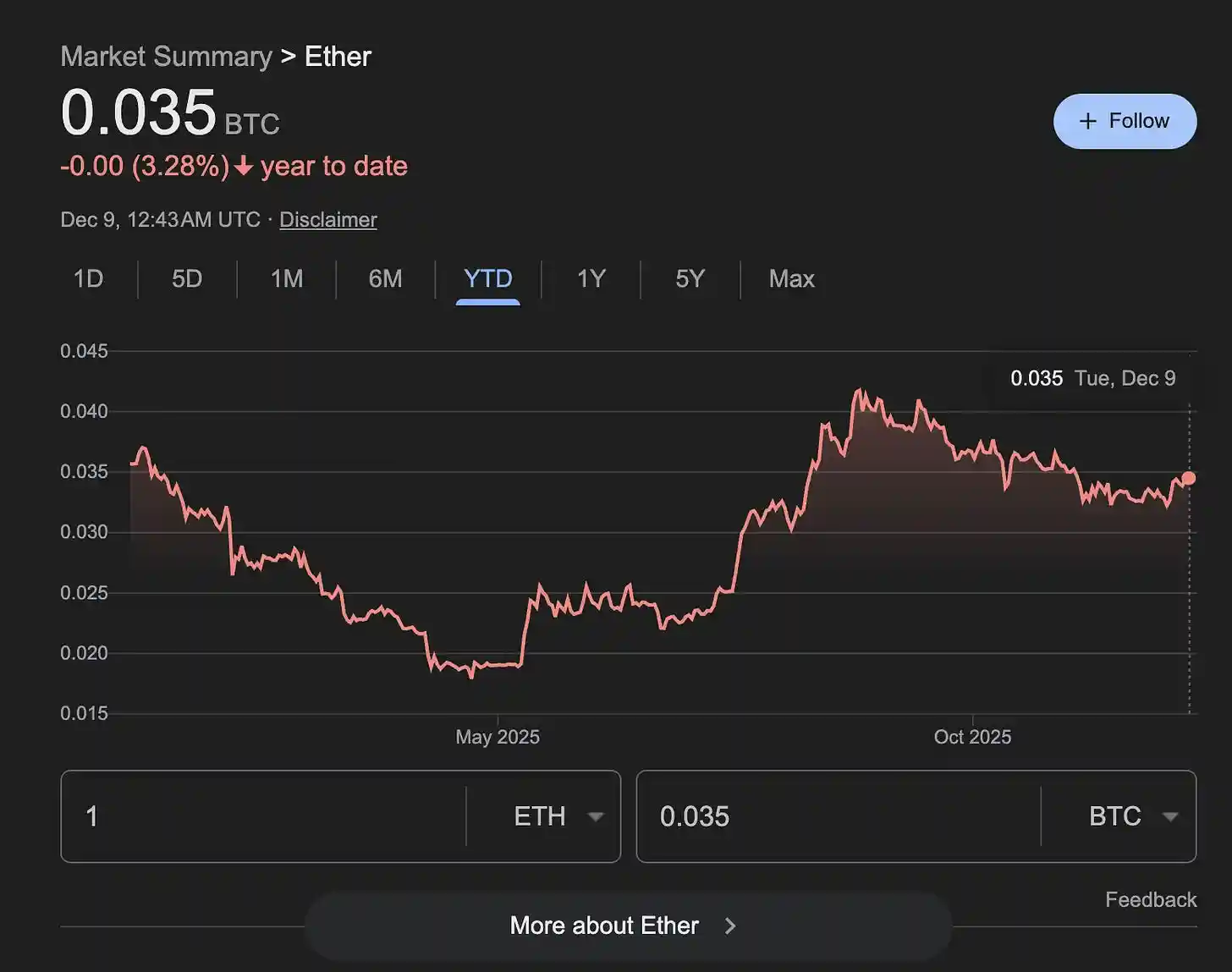Switch to the 6M view
Screen dimensions: 1232x972
click(386, 279)
